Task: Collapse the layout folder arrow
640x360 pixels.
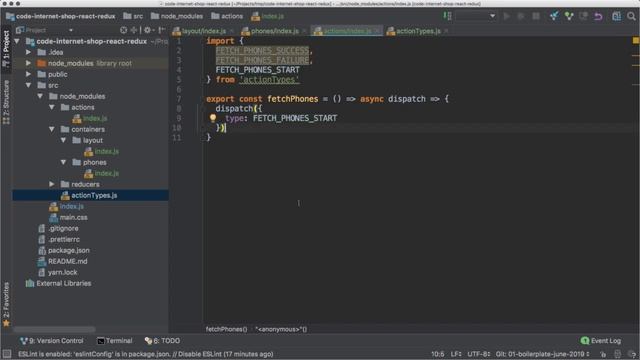Action: pyautogui.click(x=63, y=140)
